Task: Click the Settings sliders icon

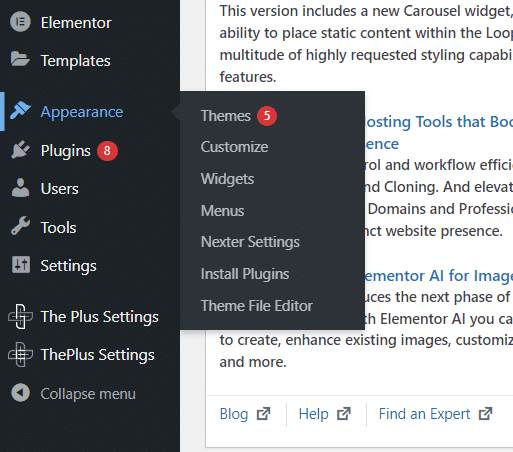Action: [21, 265]
